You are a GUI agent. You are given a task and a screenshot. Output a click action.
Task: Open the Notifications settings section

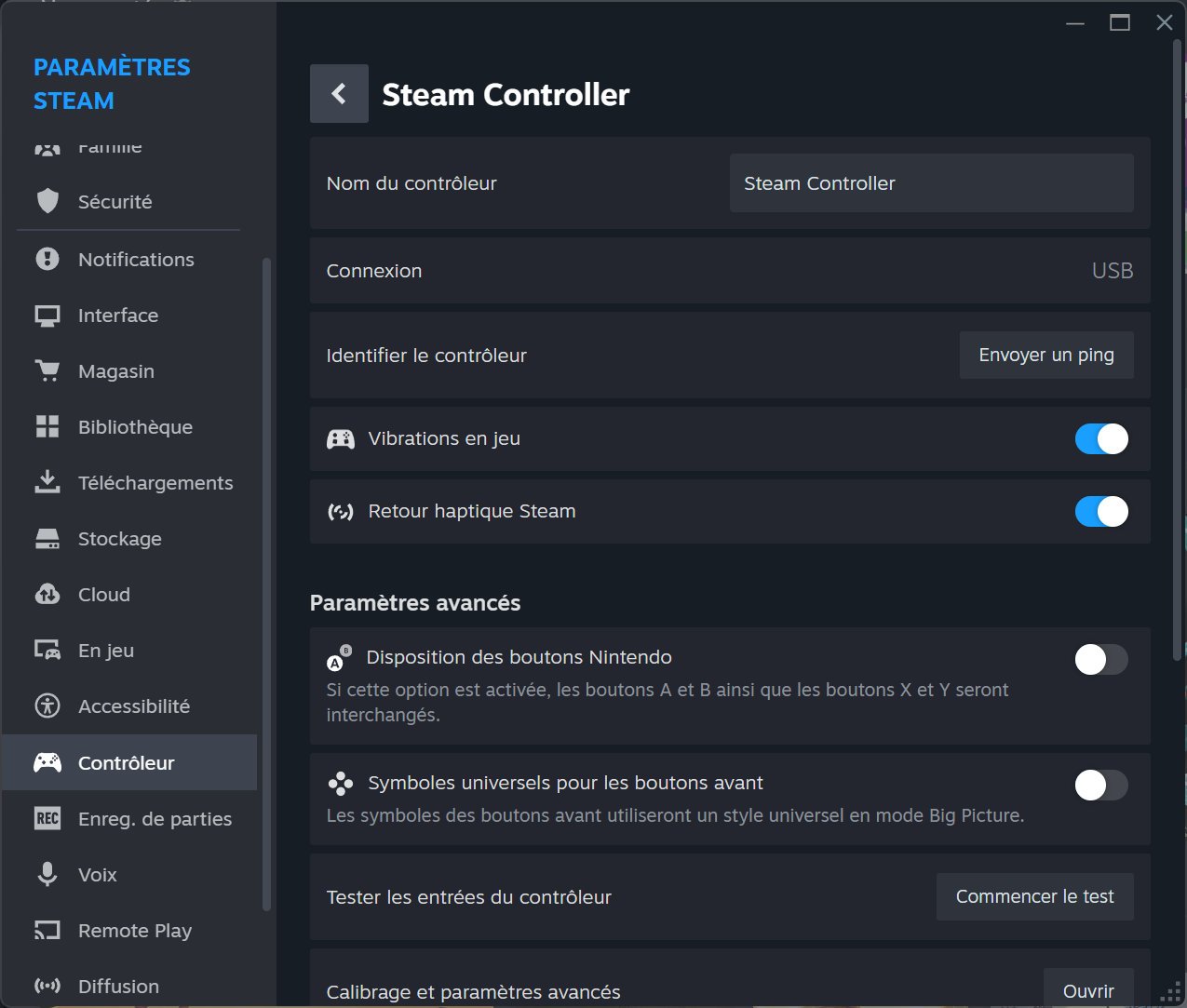(x=129, y=259)
